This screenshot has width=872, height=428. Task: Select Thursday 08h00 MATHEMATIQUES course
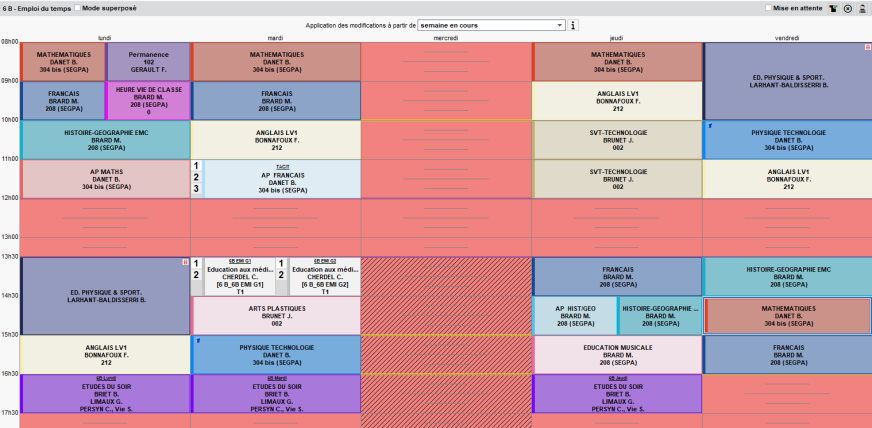(617, 62)
